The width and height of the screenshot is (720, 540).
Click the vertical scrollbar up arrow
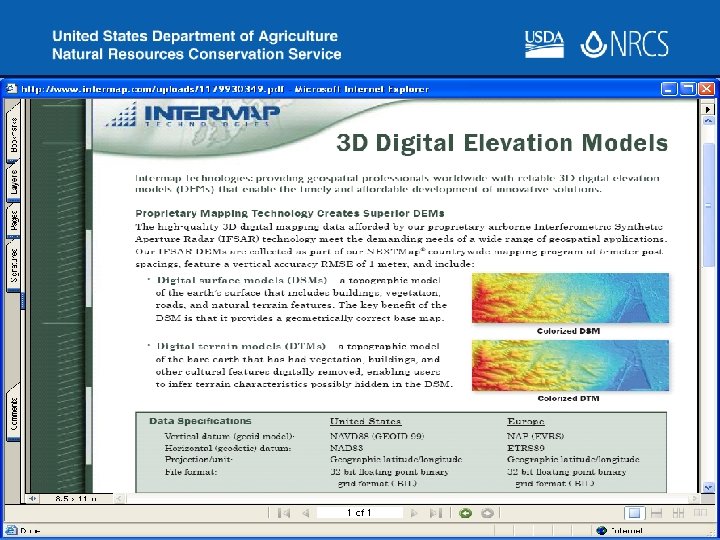(709, 121)
